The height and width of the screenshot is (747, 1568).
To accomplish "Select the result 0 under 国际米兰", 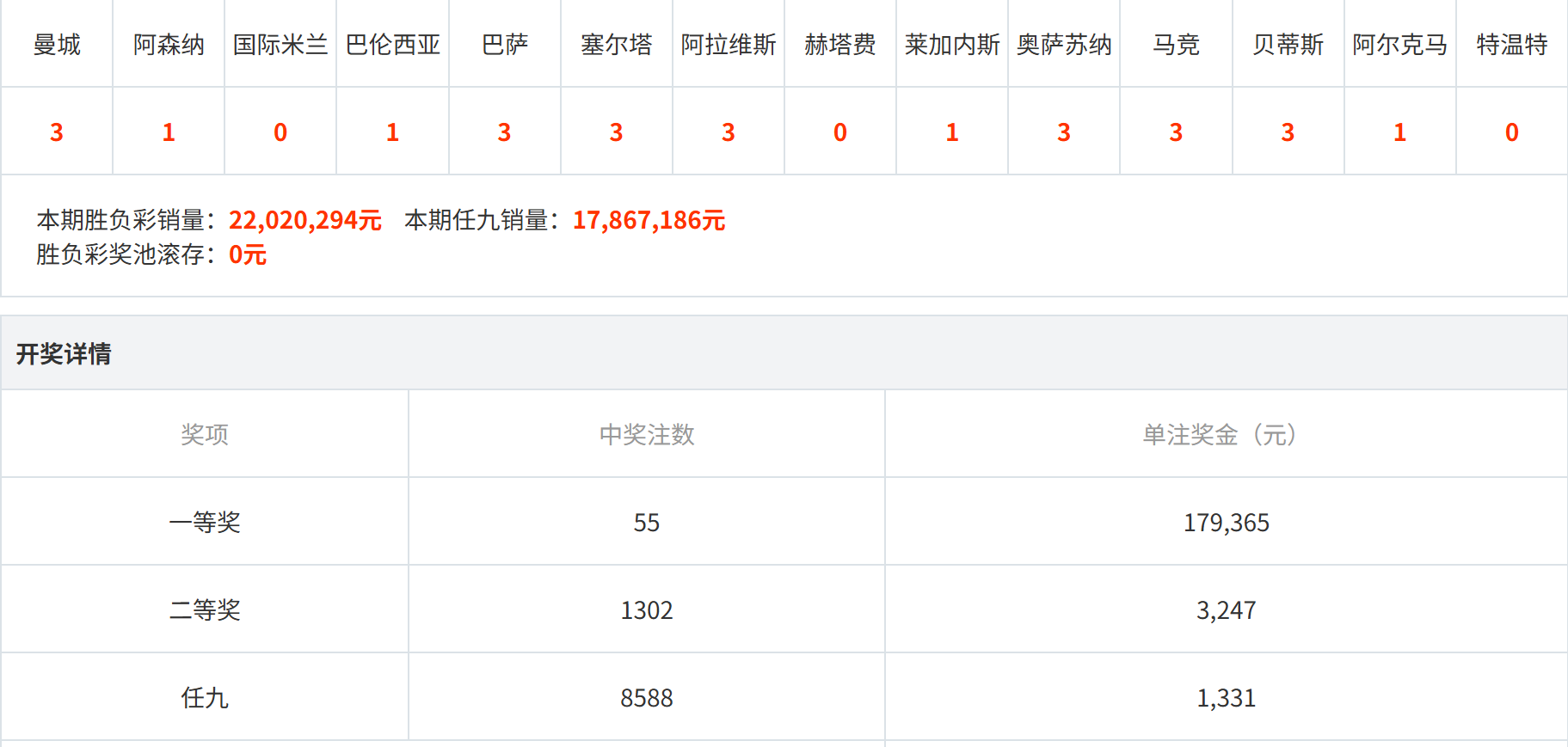I will click(x=280, y=132).
